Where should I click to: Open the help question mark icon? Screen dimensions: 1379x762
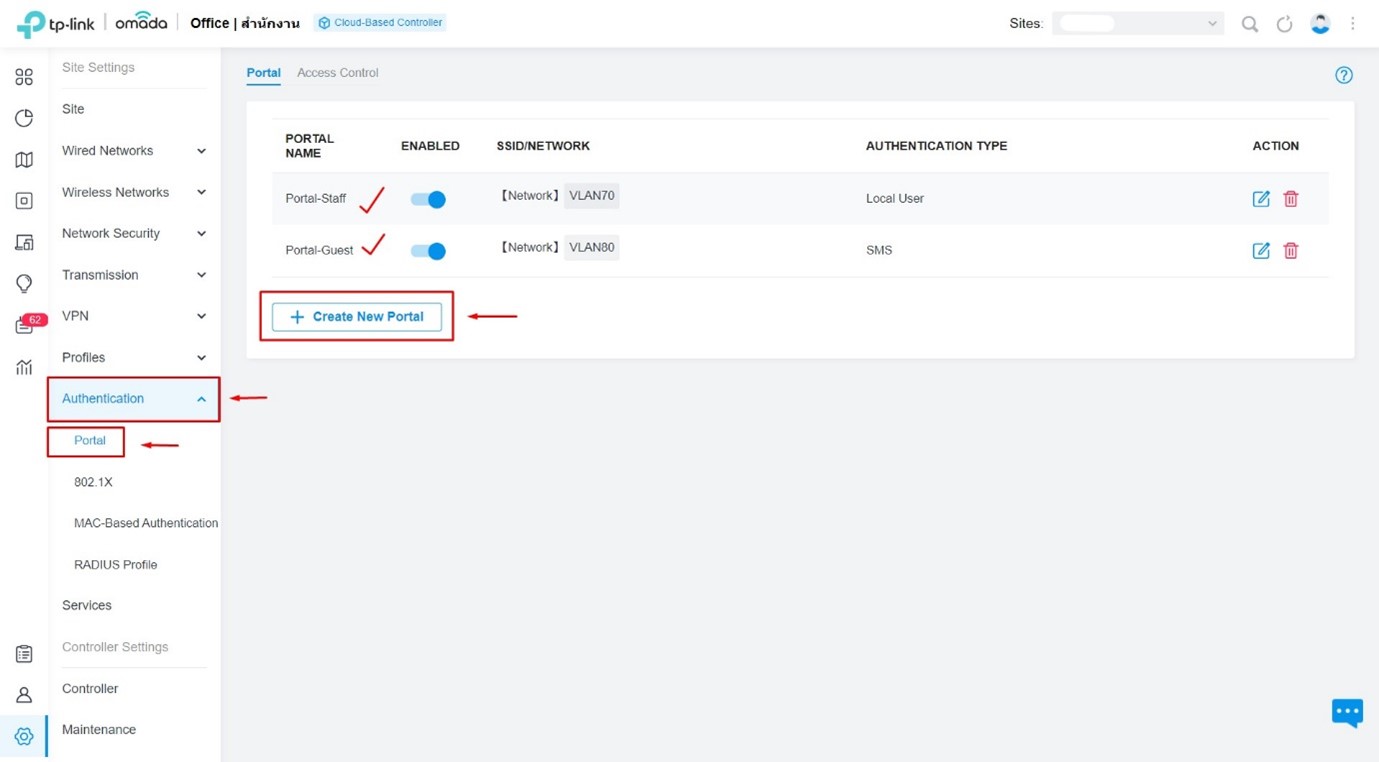tap(1343, 75)
